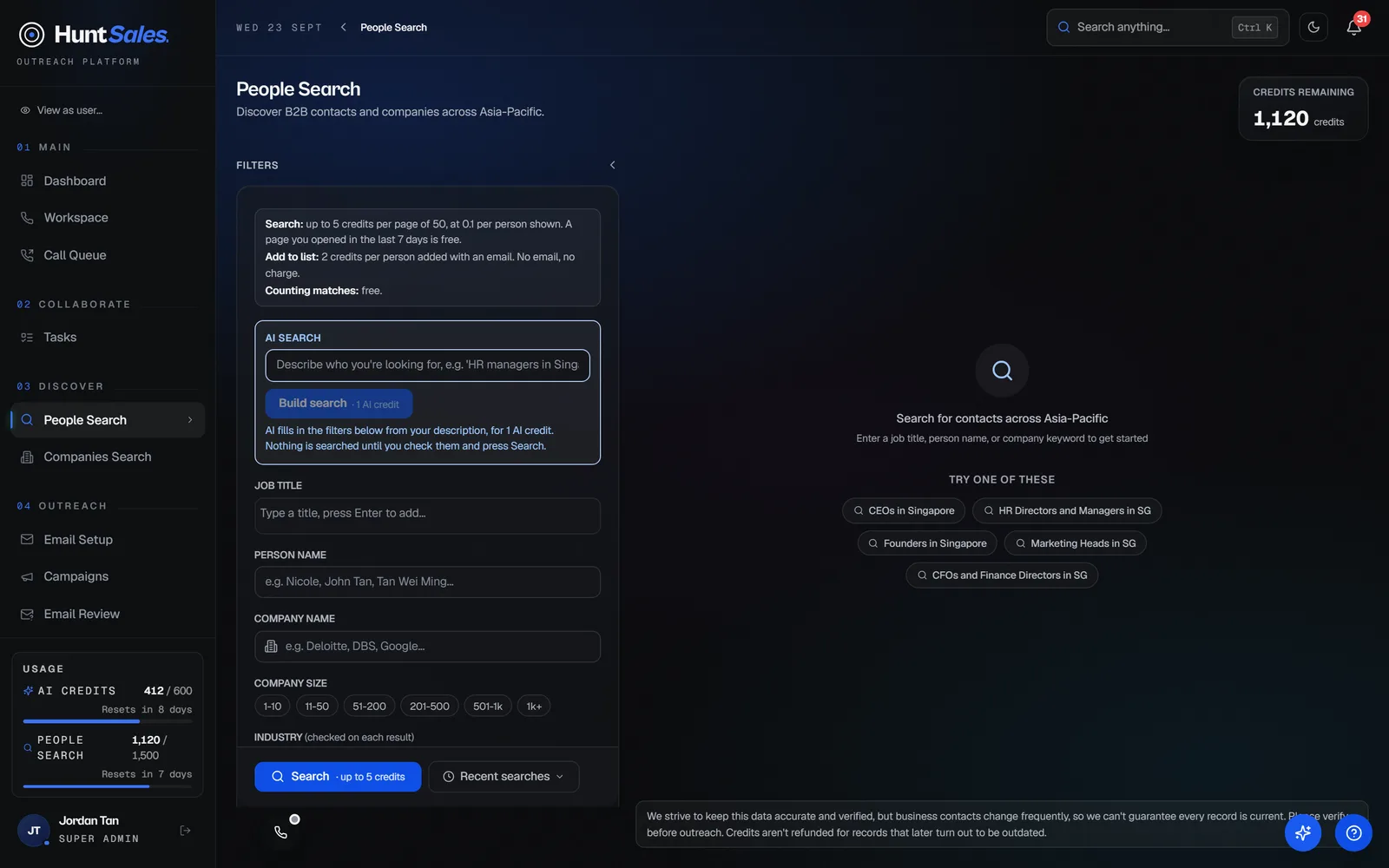Image resolution: width=1389 pixels, height=868 pixels.
Task: Toggle company size 501-1k chip
Action: tap(488, 707)
